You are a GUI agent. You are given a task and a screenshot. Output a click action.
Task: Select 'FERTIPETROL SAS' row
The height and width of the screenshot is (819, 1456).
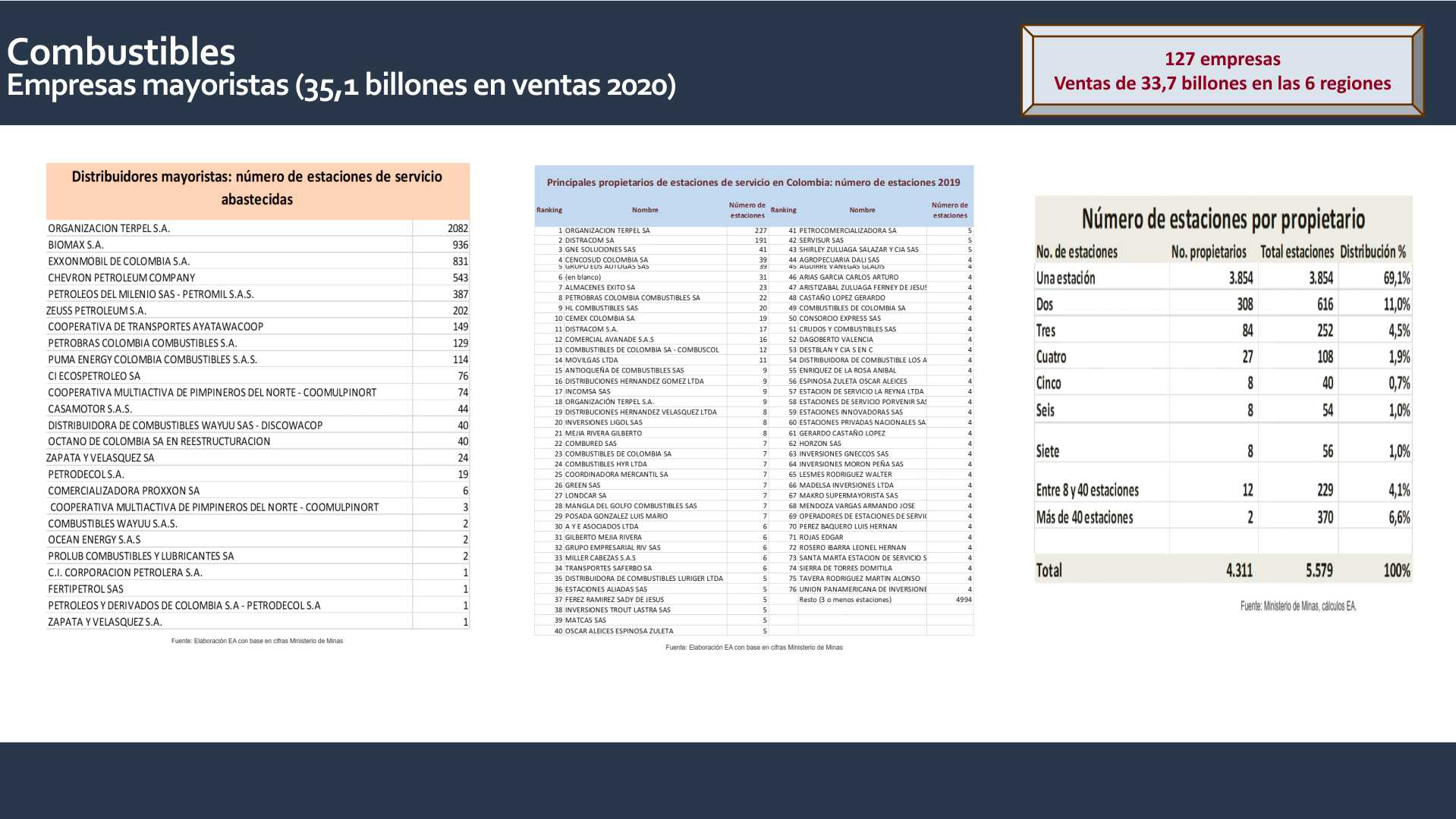pos(258,589)
